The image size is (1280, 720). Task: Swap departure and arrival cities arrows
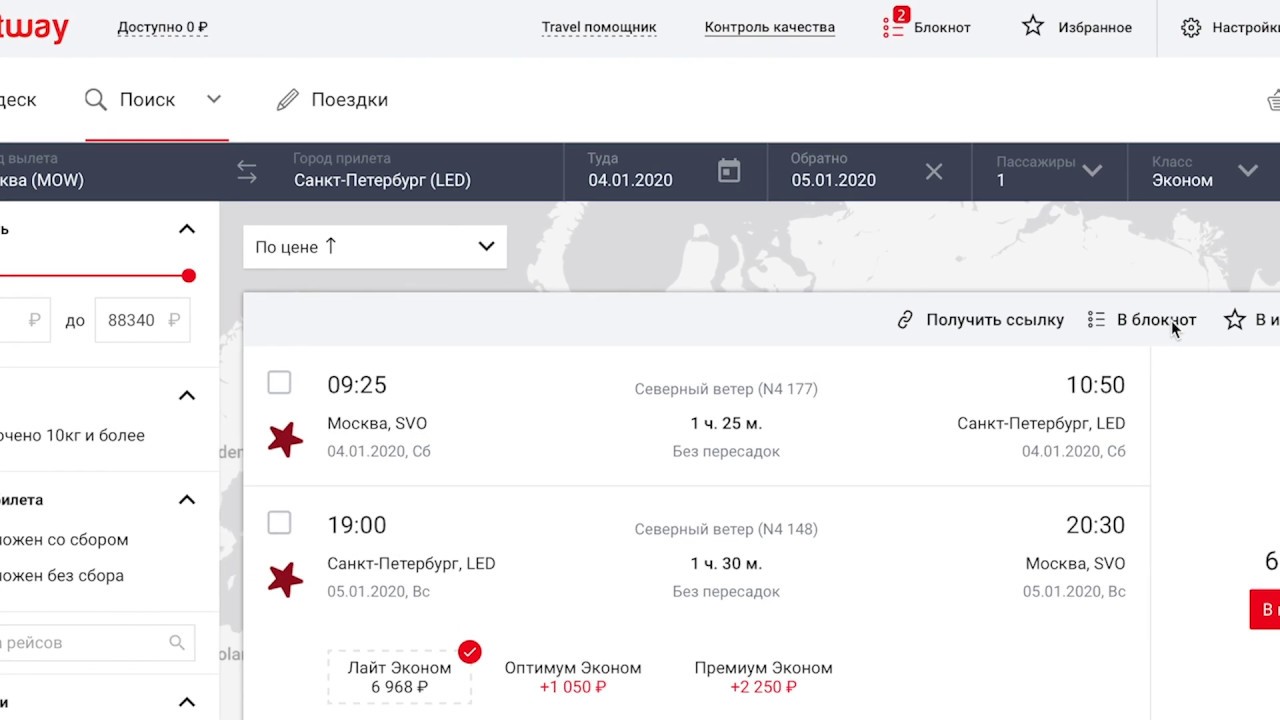pos(247,172)
